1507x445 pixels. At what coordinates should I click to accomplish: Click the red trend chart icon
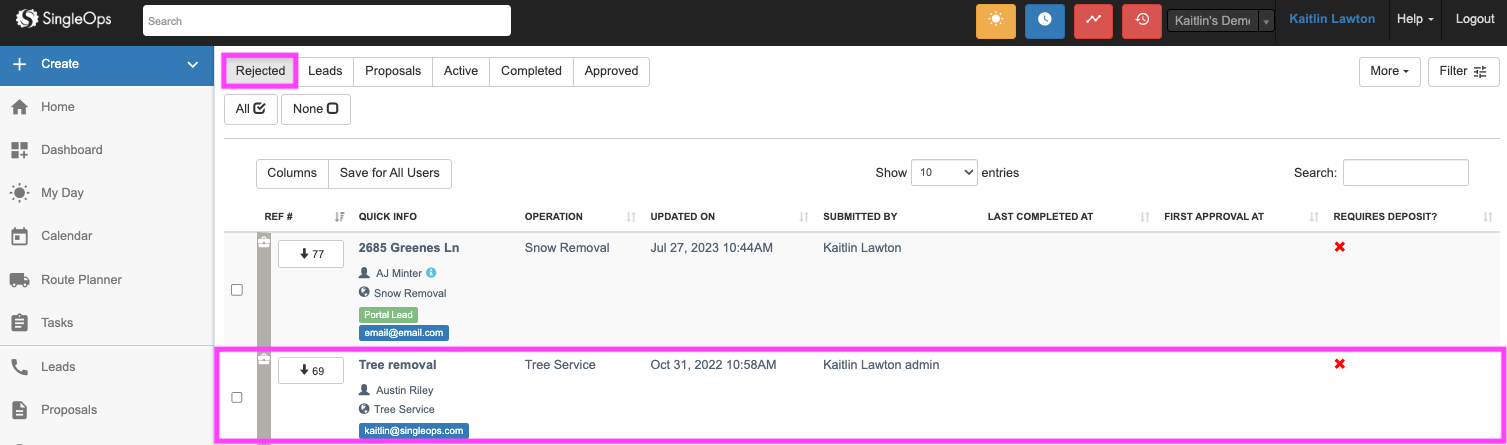[x=1093, y=20]
